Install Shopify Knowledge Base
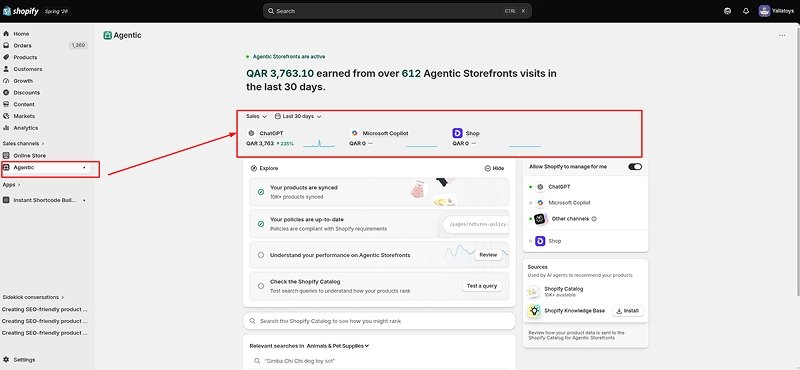This screenshot has width=800, height=370. tap(628, 311)
